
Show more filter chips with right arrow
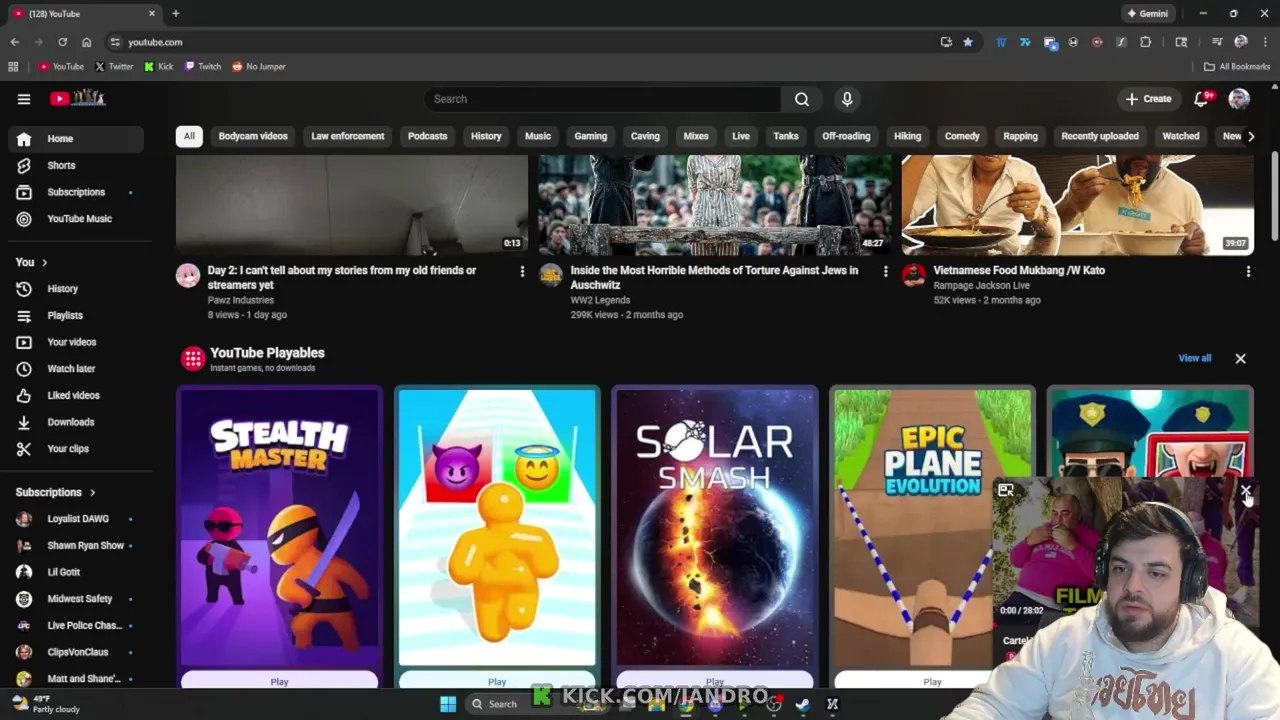pyautogui.click(x=1250, y=136)
